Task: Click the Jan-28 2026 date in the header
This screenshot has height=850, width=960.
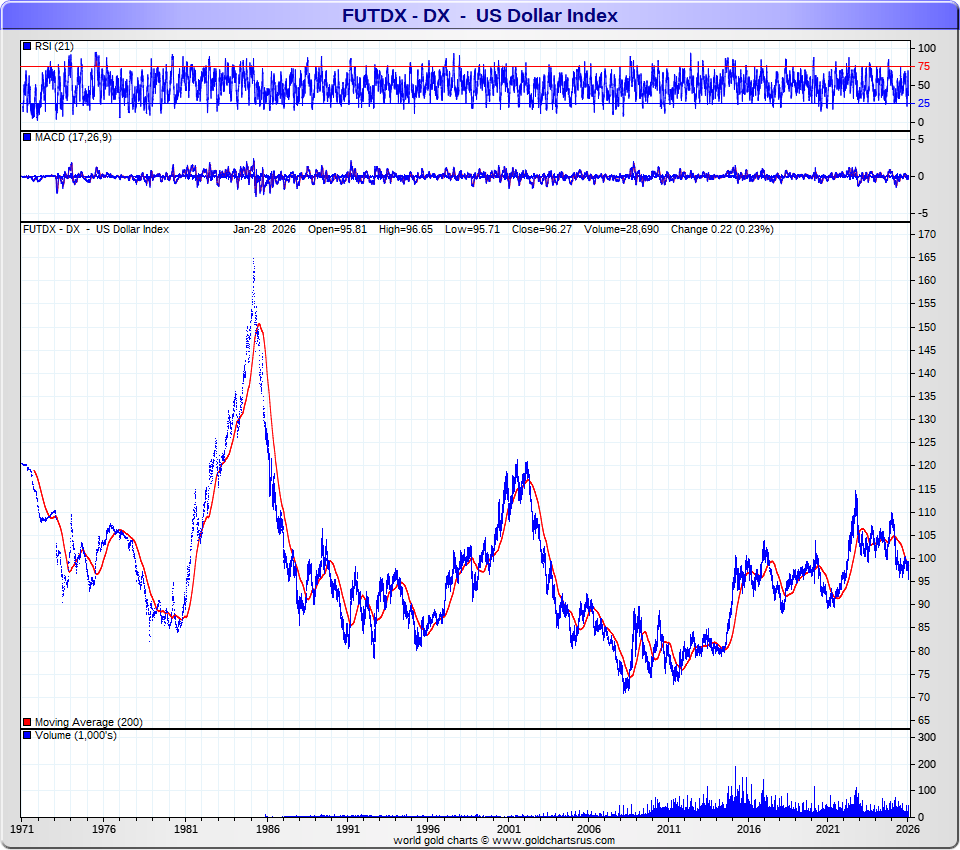Action: pos(264,229)
